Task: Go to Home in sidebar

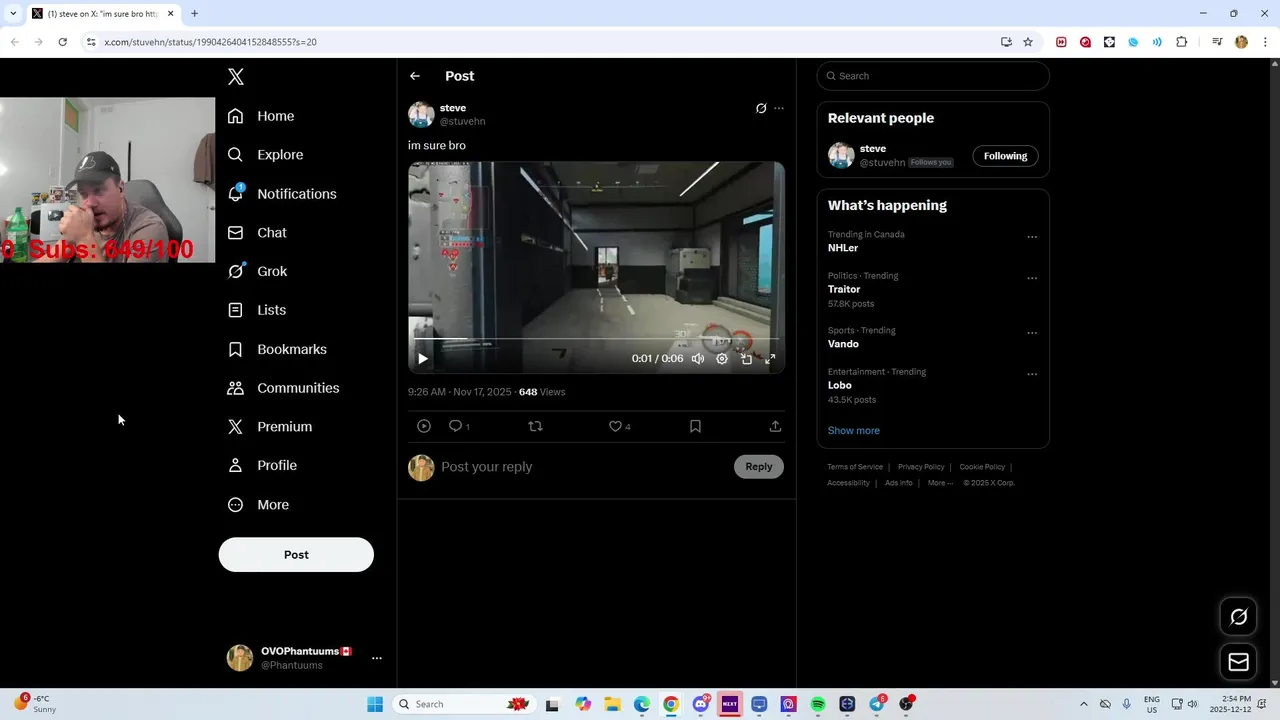Action: (x=261, y=116)
